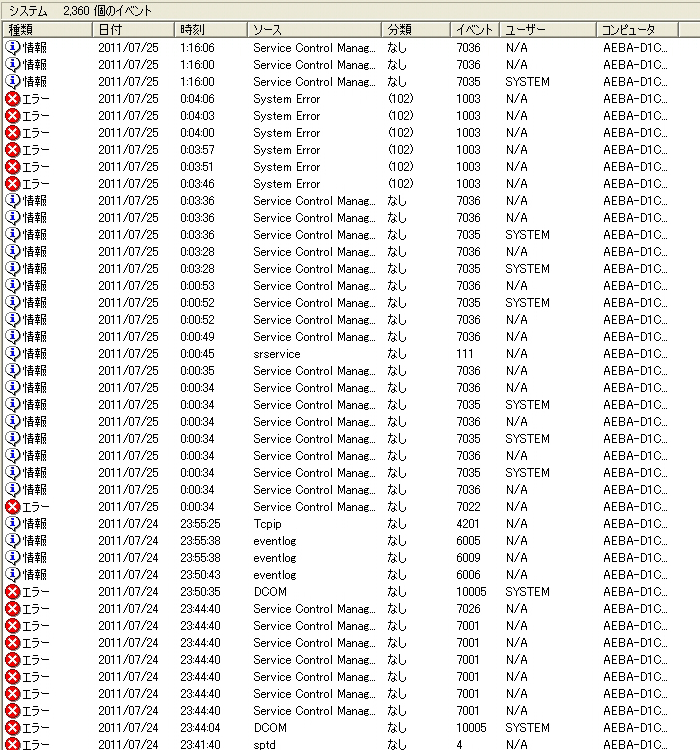Select the sptd source cell
The image size is (700, 750).
[x=265, y=745]
